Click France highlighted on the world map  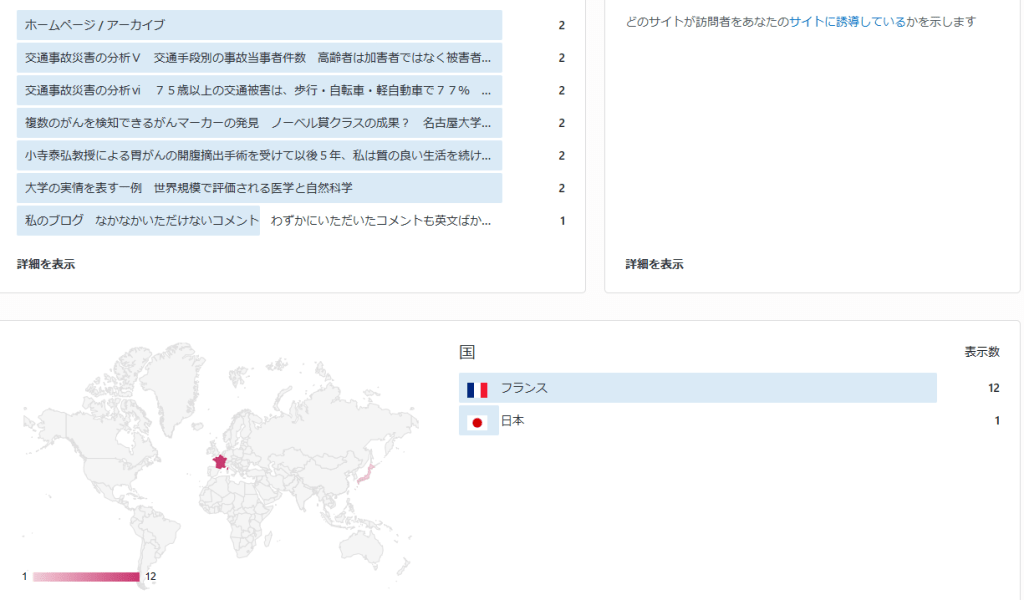tap(217, 461)
